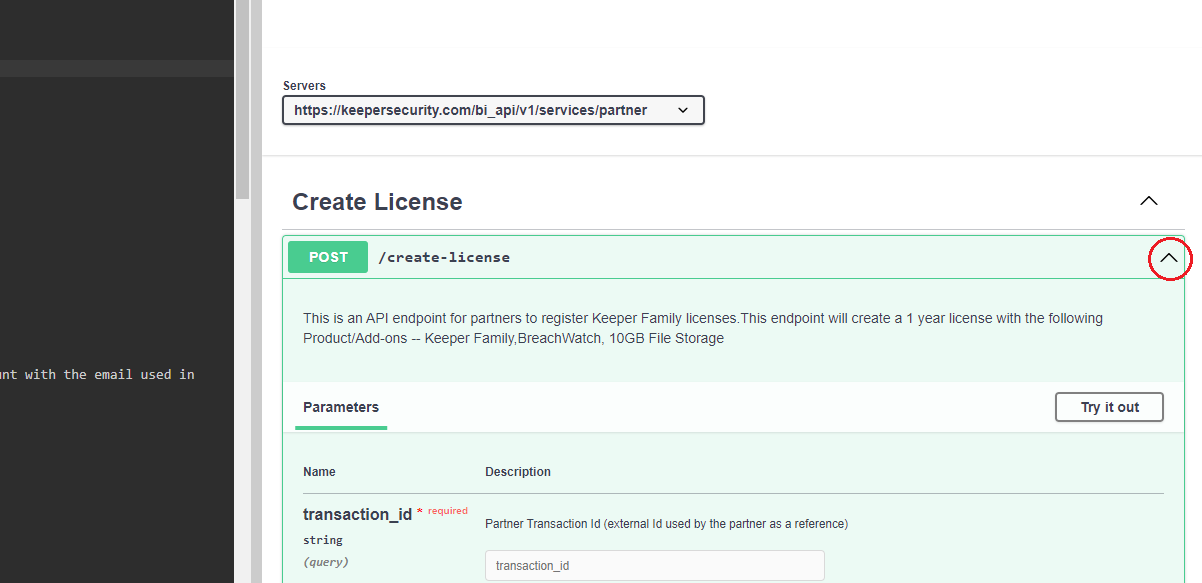Select the Parameters tab

341,408
